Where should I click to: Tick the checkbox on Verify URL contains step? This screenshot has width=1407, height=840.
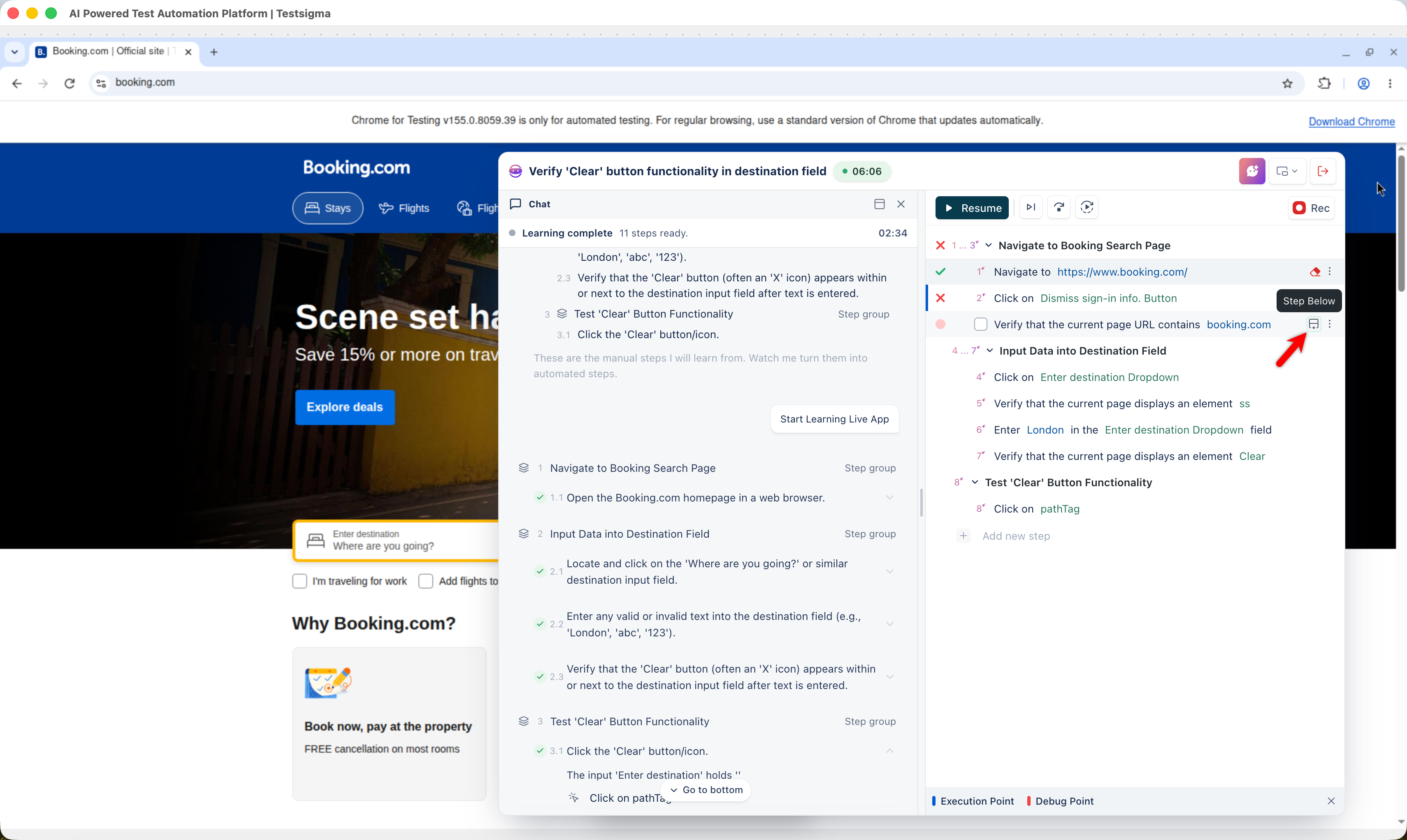[x=980, y=324]
